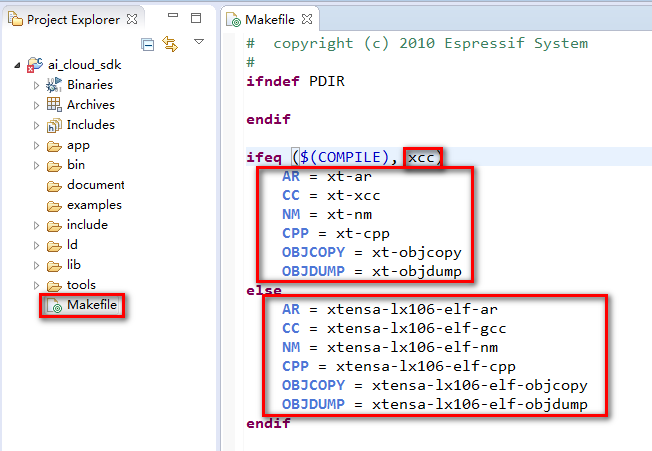Click the Includes icon
This screenshot has height=451, width=652.
(x=54, y=125)
